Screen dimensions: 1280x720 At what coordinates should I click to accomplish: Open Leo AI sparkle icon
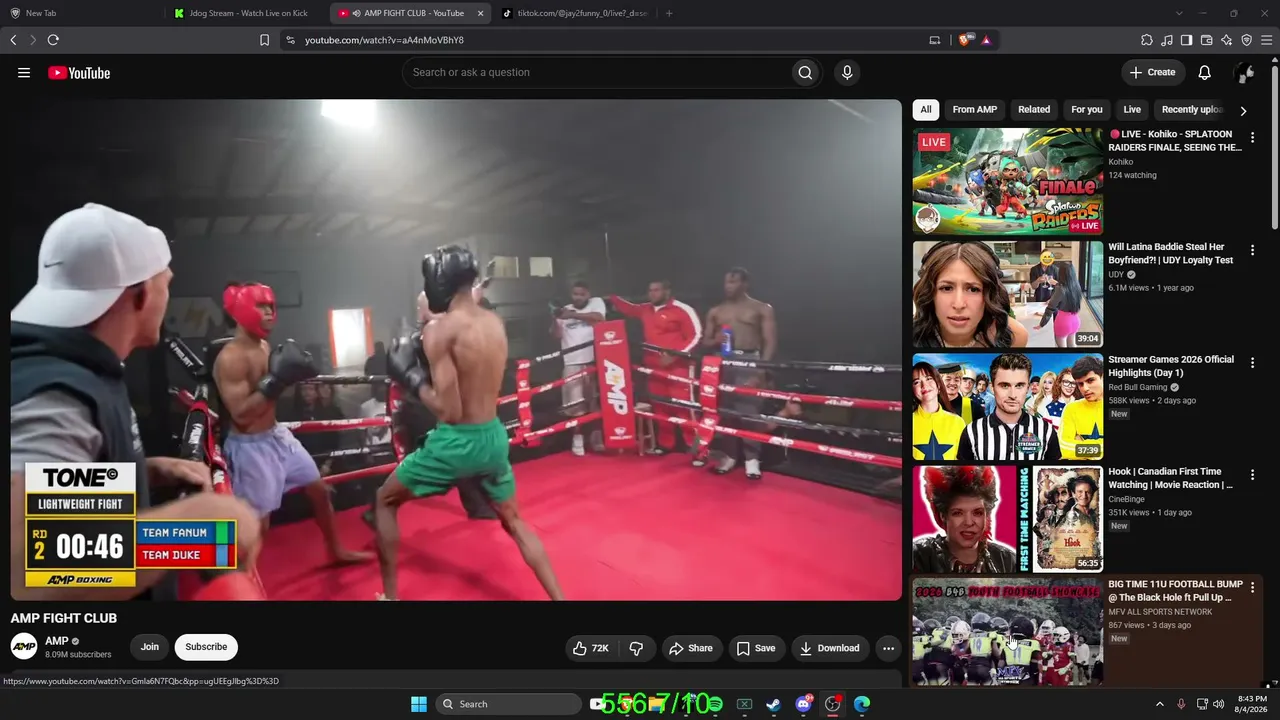[x=1226, y=40]
